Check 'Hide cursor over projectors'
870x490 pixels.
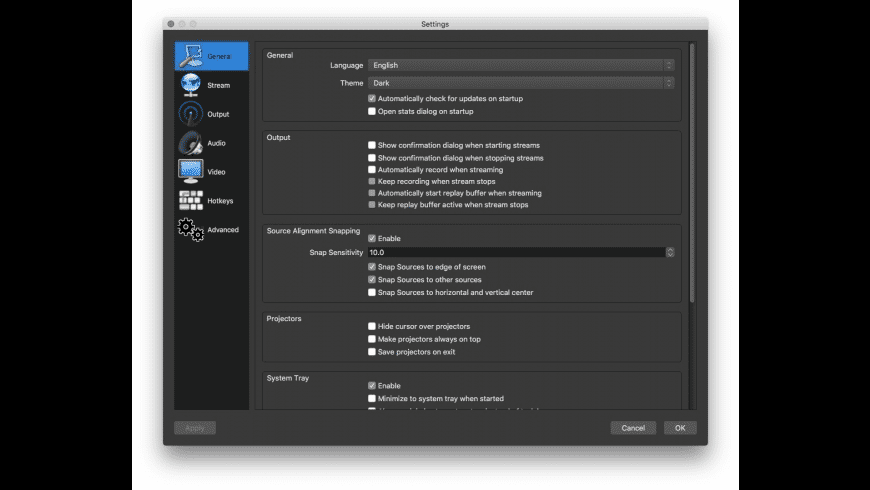[372, 326]
